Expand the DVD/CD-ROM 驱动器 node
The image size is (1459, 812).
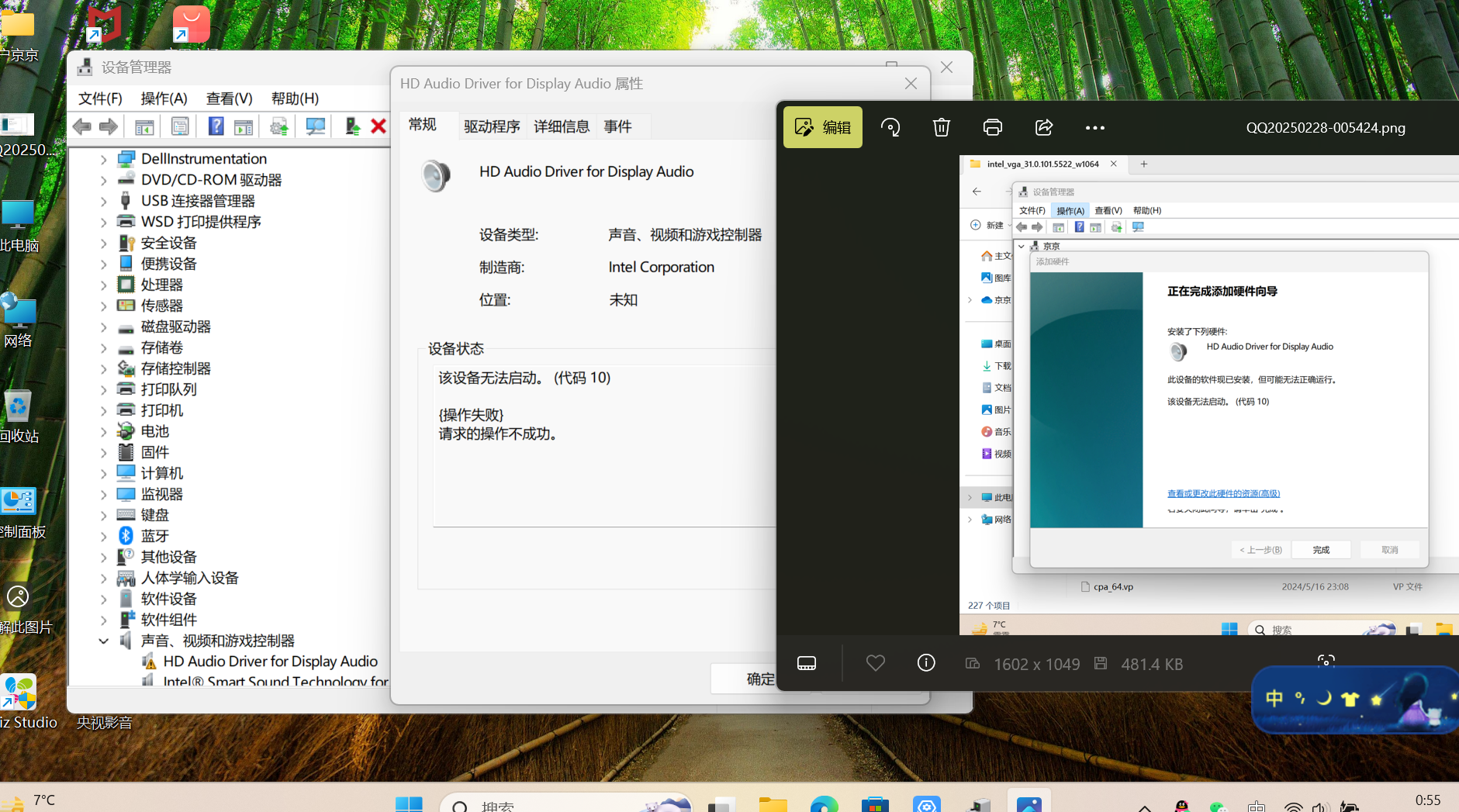tap(103, 180)
